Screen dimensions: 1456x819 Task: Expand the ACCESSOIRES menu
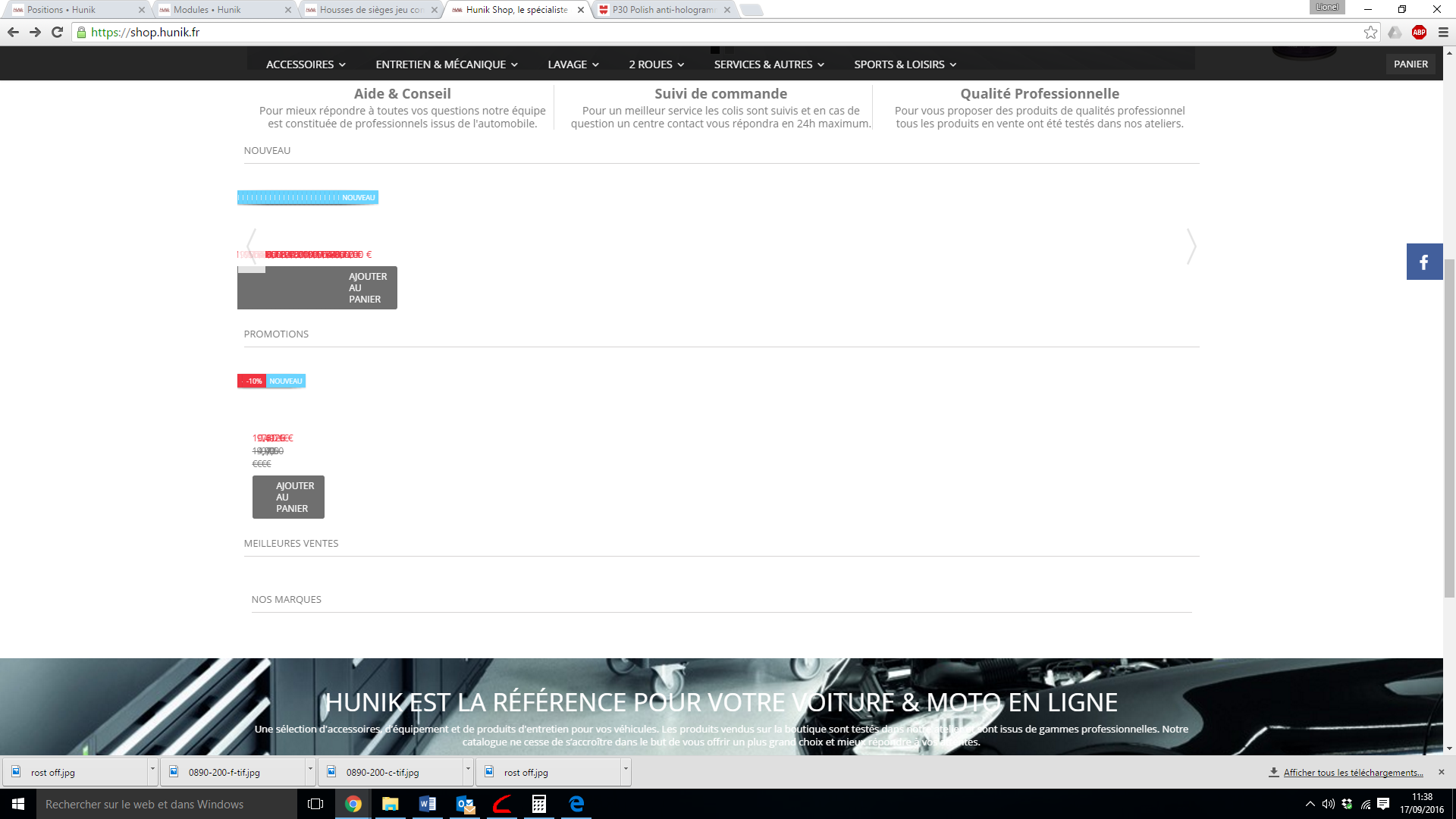coord(306,64)
